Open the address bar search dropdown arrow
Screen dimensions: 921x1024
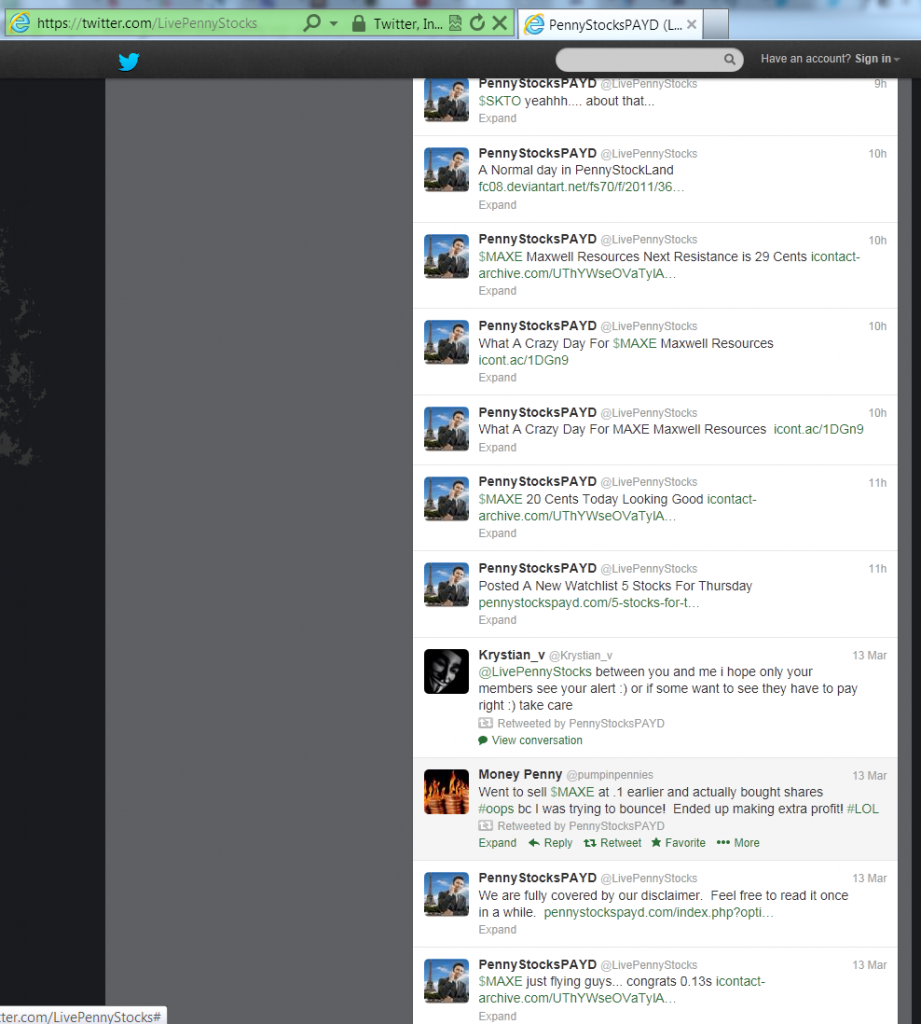click(x=333, y=22)
